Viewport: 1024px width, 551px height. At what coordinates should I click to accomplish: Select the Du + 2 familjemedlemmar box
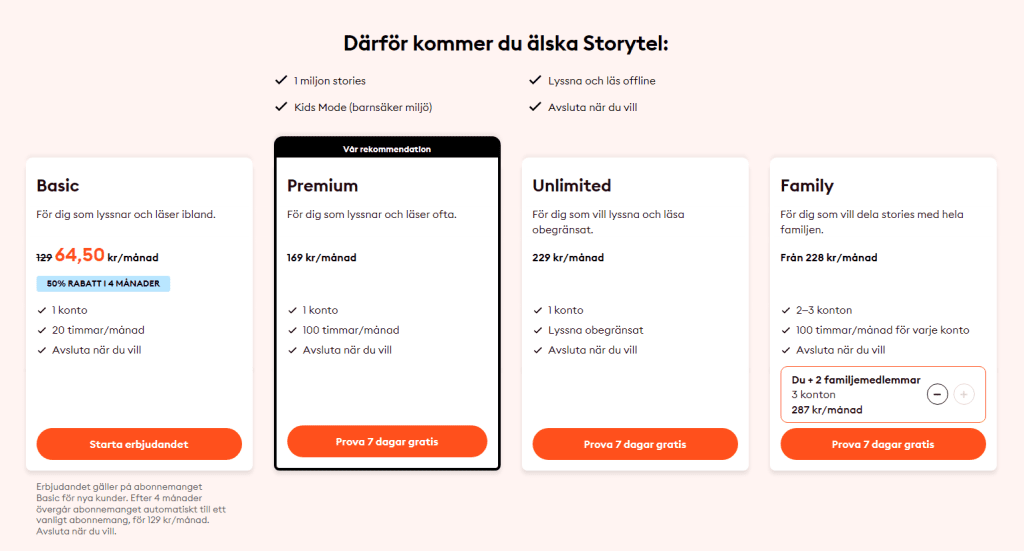tap(883, 394)
